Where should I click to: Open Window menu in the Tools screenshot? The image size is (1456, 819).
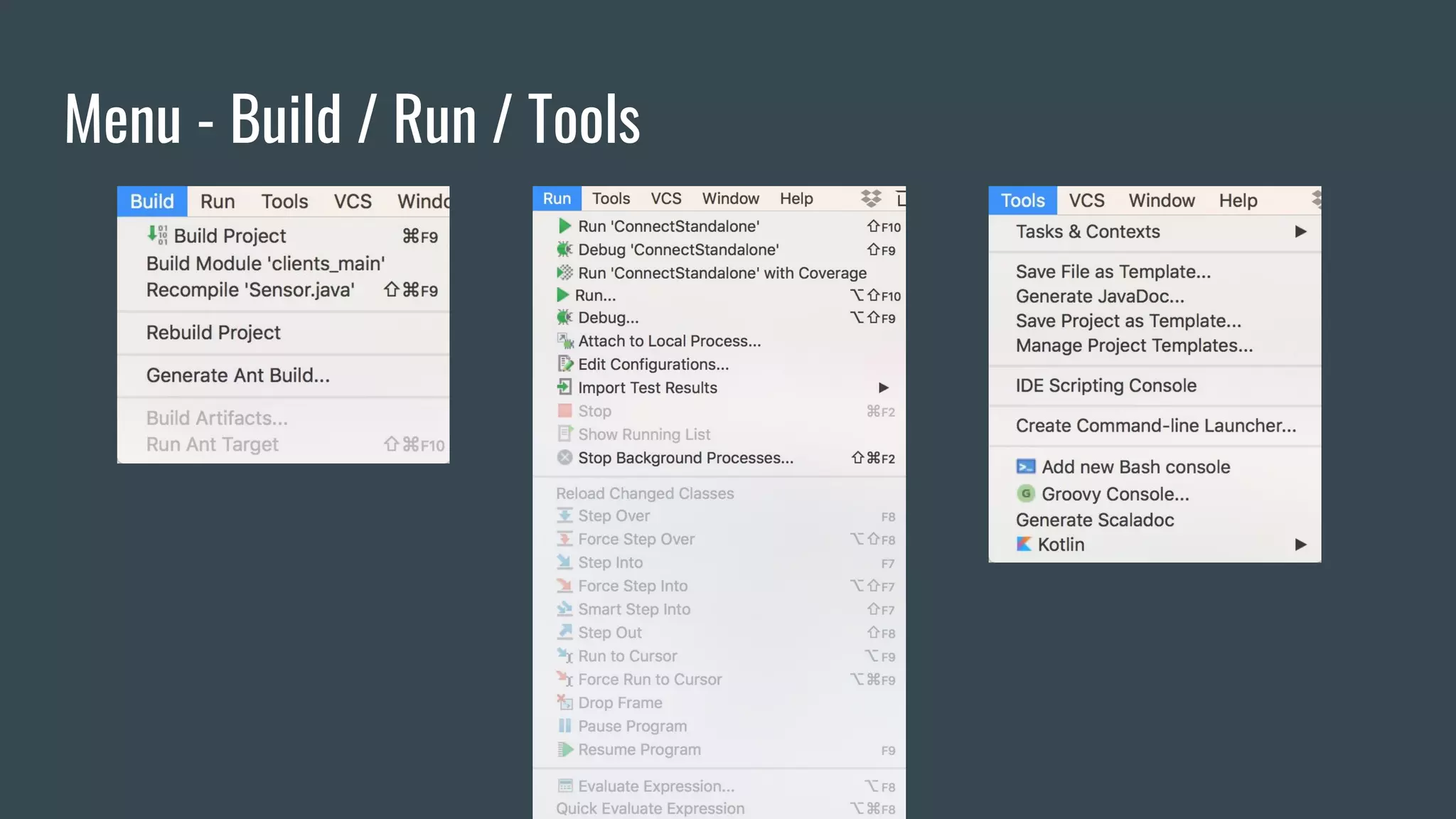[x=1162, y=200]
